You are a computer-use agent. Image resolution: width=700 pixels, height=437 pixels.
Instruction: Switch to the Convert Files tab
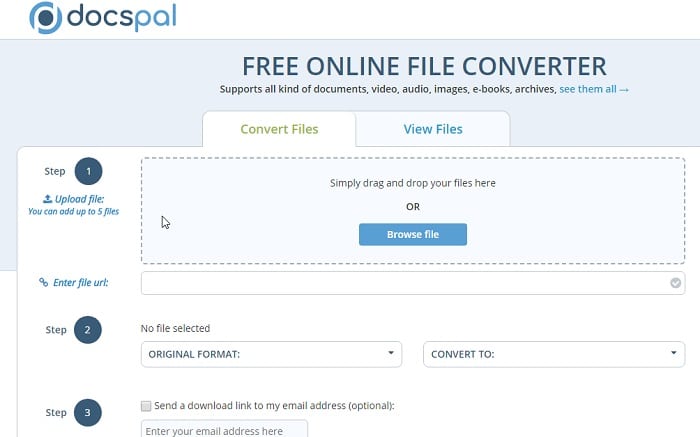tap(279, 129)
